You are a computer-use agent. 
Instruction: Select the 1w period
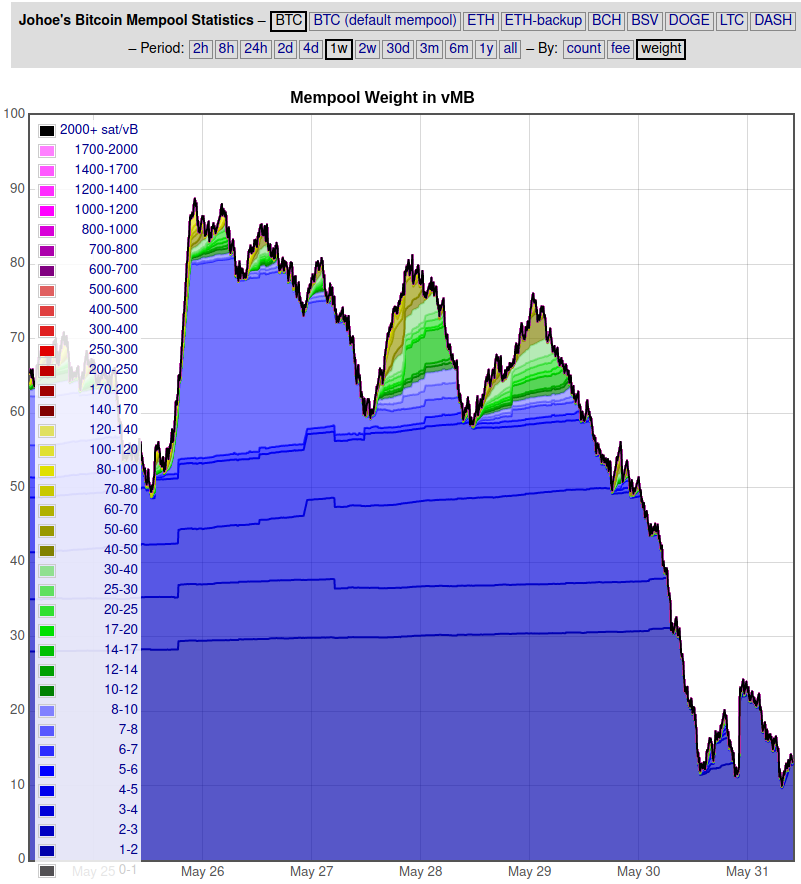pos(339,49)
